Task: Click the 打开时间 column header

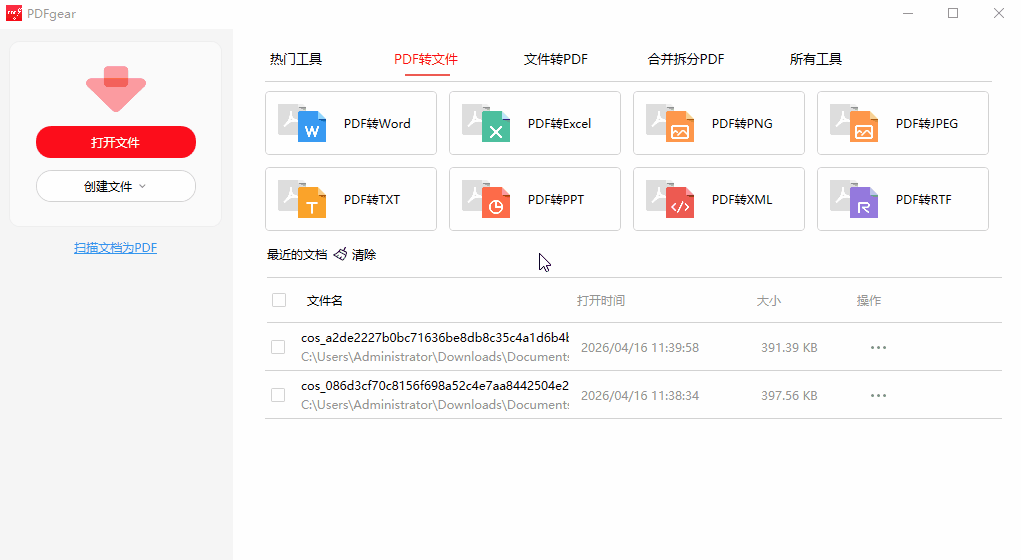Action: click(x=601, y=301)
